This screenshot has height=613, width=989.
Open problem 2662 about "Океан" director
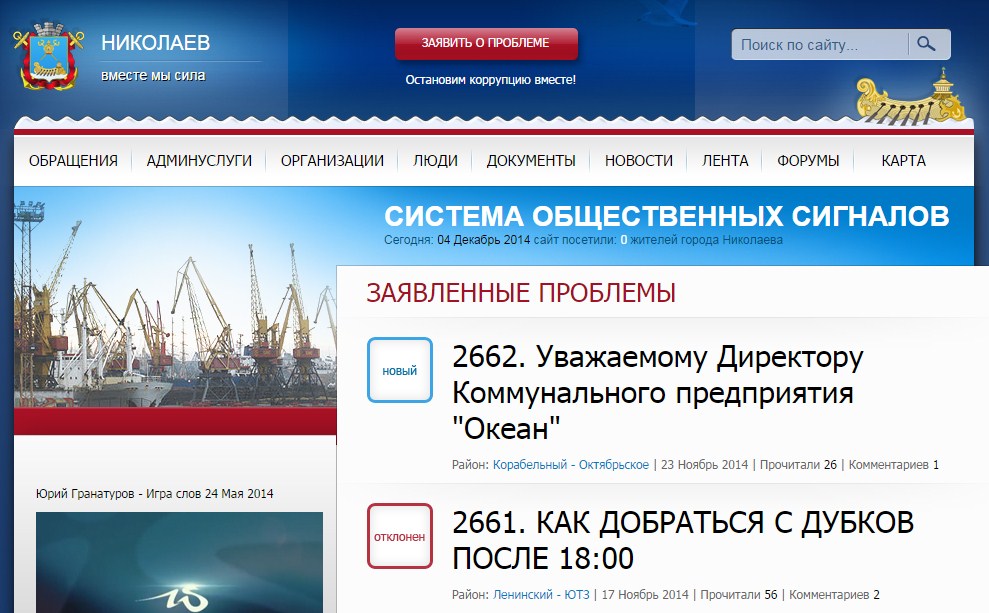(657, 393)
